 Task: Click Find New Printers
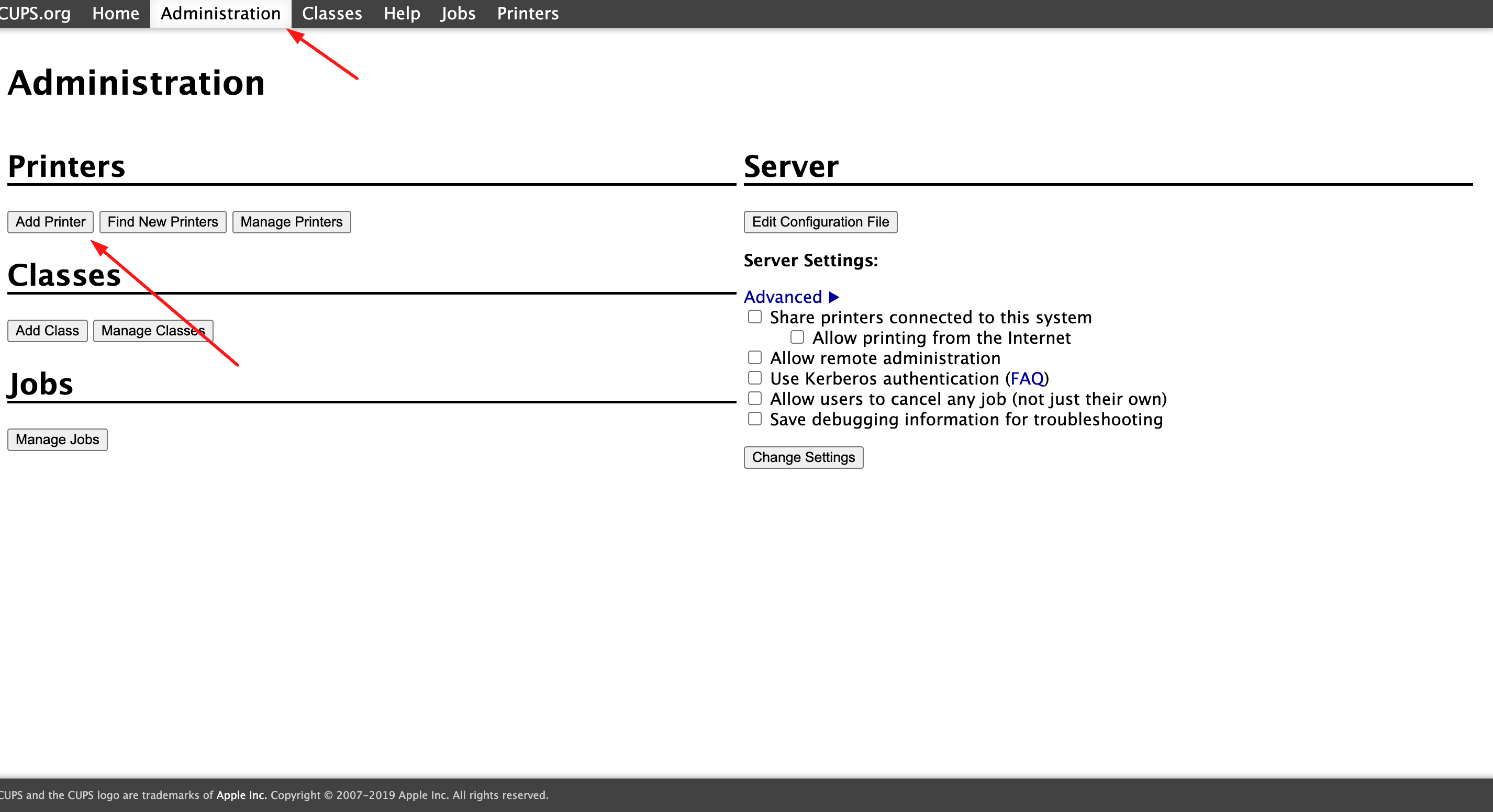162,222
